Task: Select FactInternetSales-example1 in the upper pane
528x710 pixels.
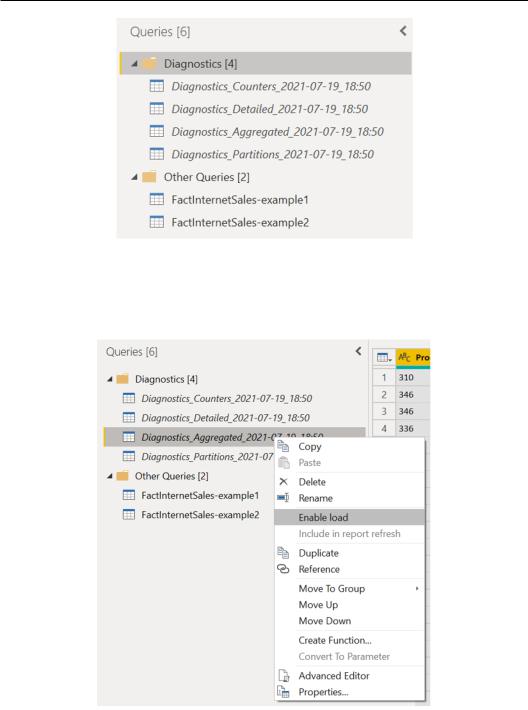Action: (240, 200)
